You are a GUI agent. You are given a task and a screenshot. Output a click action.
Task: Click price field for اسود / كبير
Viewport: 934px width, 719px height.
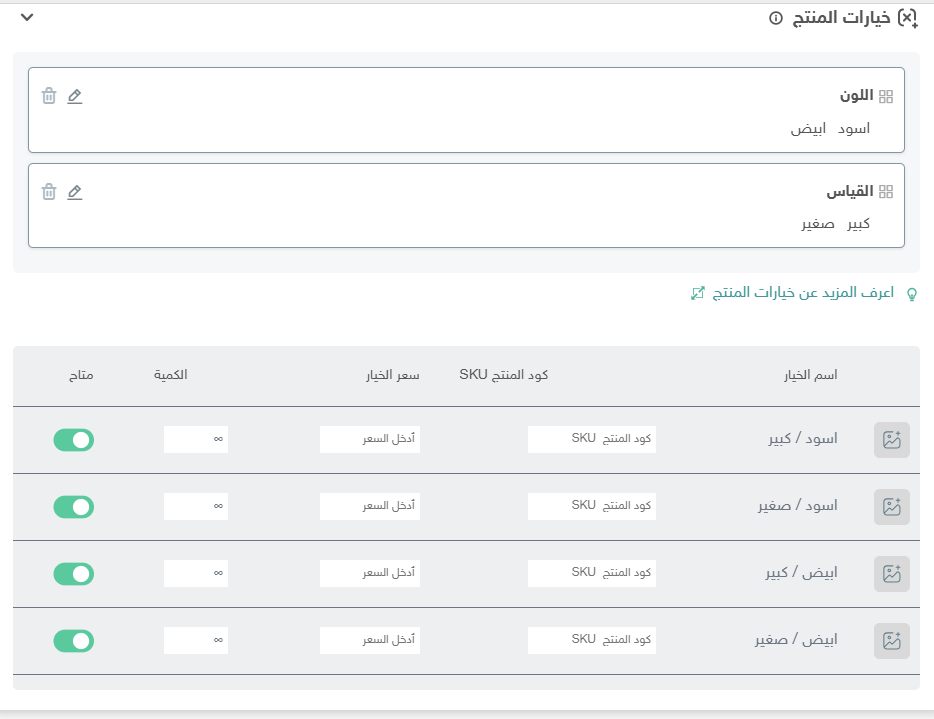370,440
